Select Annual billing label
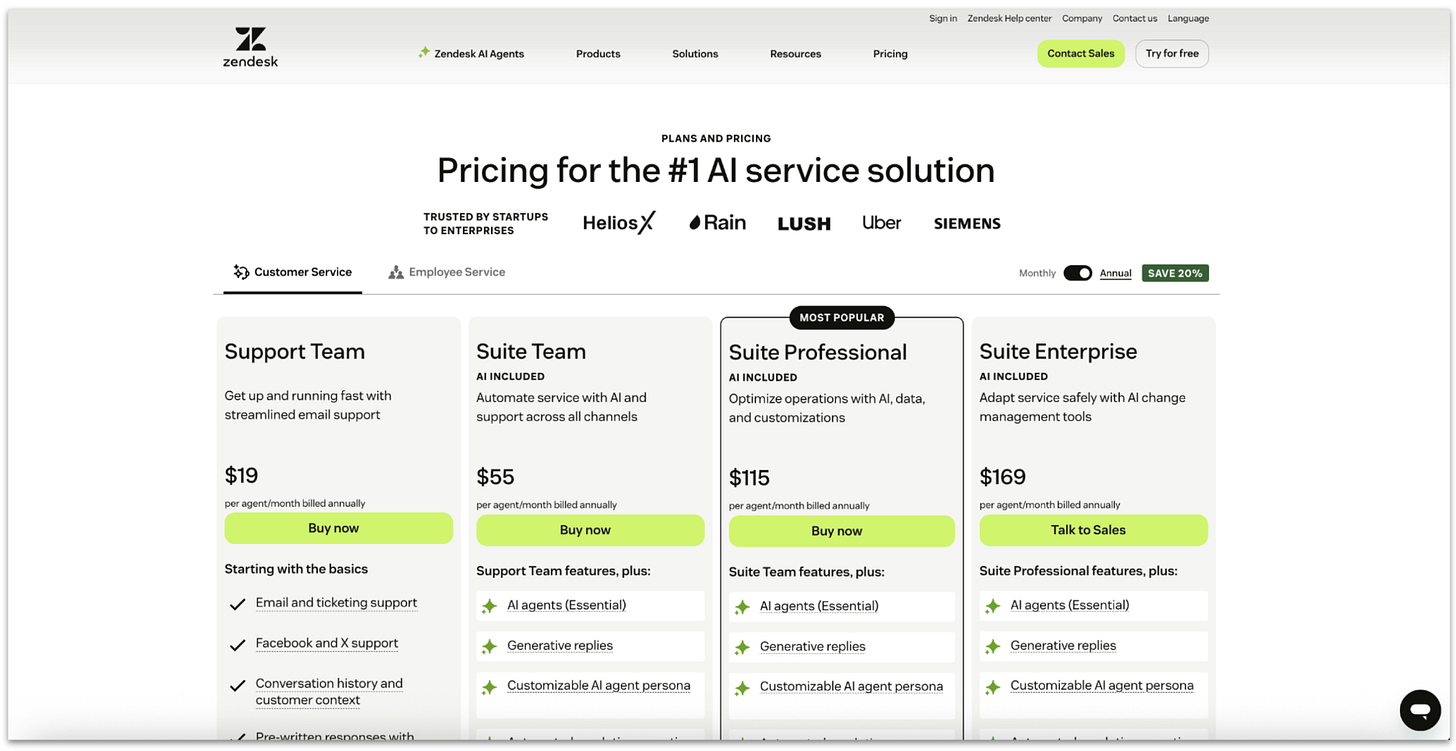 pyautogui.click(x=1116, y=273)
